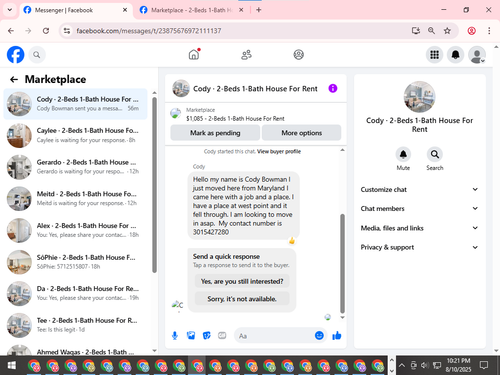
Task: Click the browser zoom magnifier icon
Action: 431,31
